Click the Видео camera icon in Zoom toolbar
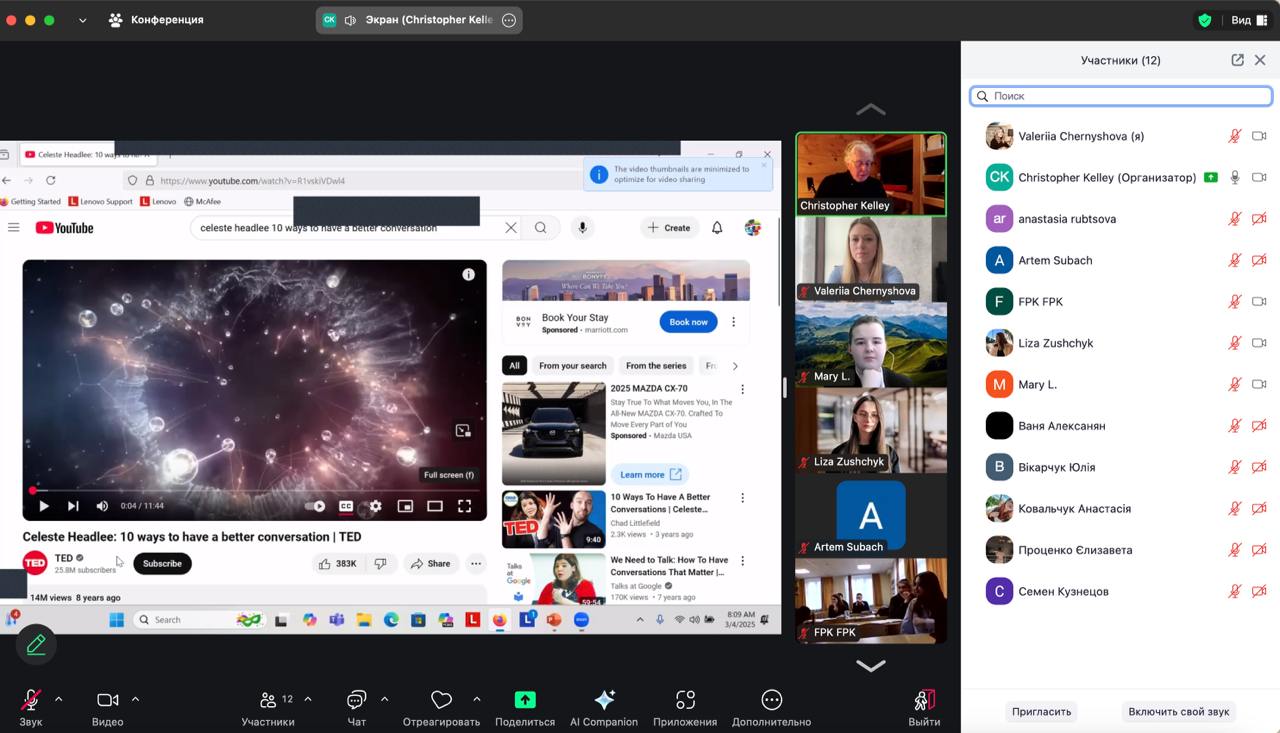1280x733 pixels. point(107,700)
